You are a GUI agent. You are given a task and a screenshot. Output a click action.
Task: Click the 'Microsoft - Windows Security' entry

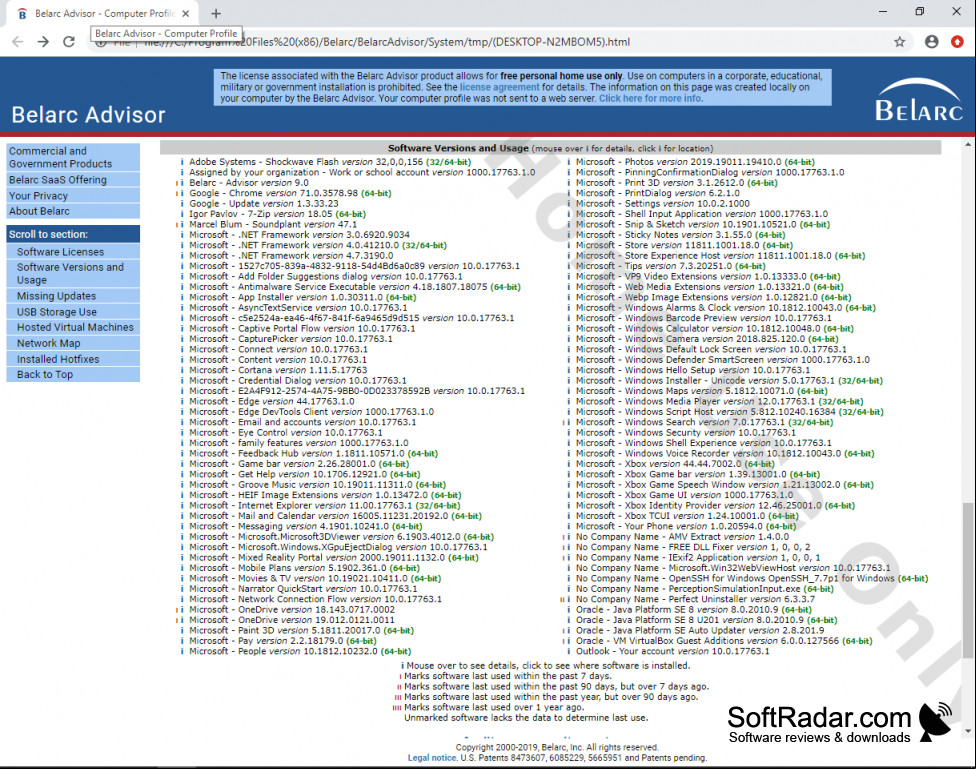coord(685,433)
